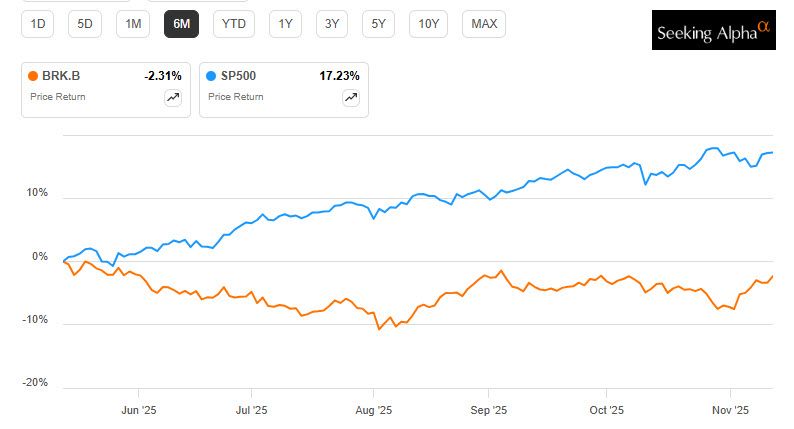Switch chart to YTD range

click(x=233, y=23)
